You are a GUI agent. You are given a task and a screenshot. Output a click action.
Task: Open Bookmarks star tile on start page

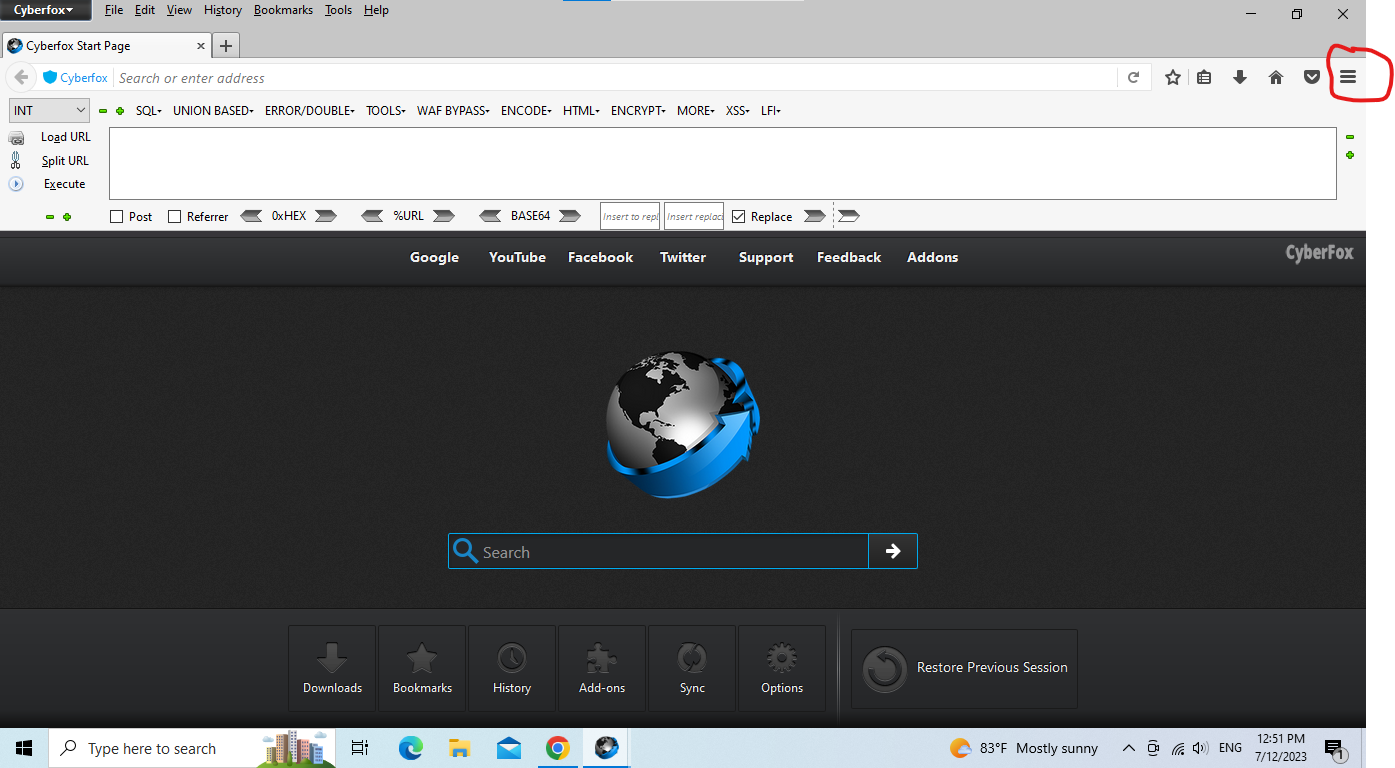point(422,668)
